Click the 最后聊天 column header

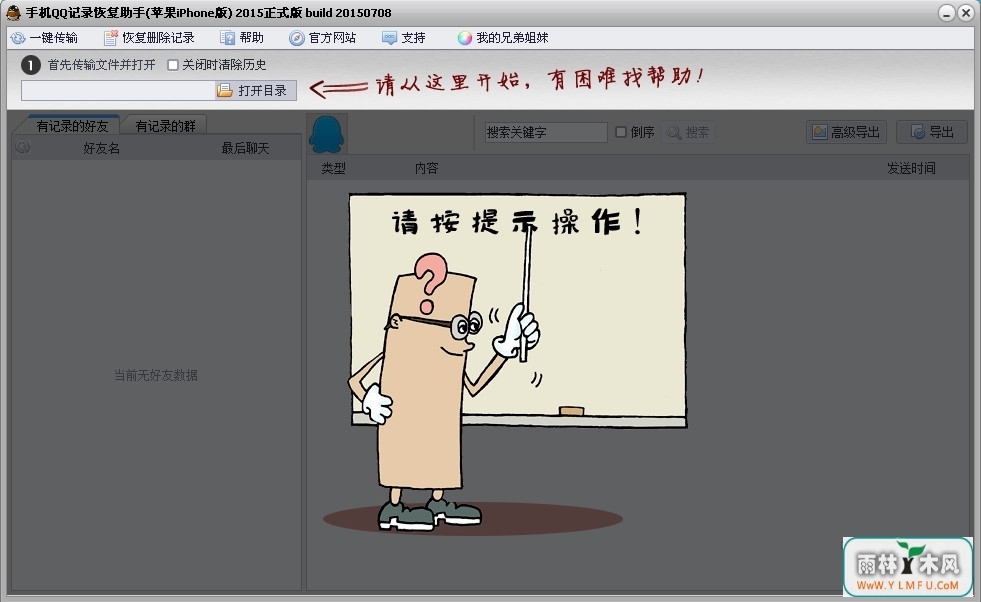[245, 148]
